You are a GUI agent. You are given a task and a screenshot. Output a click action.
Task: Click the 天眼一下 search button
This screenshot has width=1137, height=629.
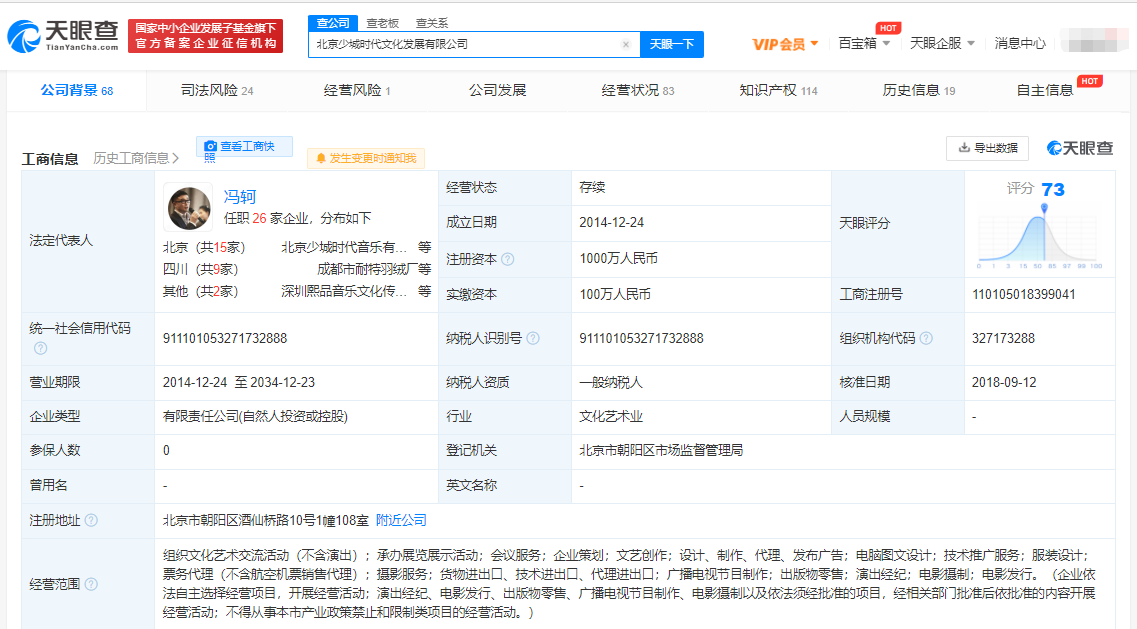tap(671, 44)
